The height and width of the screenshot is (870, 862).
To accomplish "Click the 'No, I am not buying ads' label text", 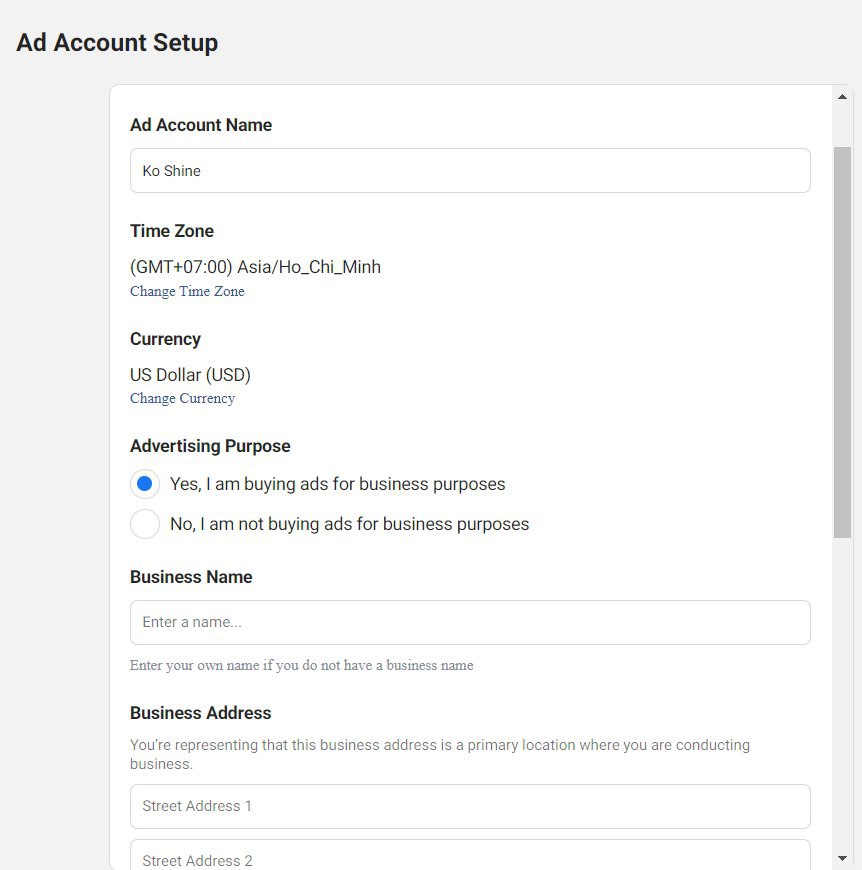I will pos(349,524).
